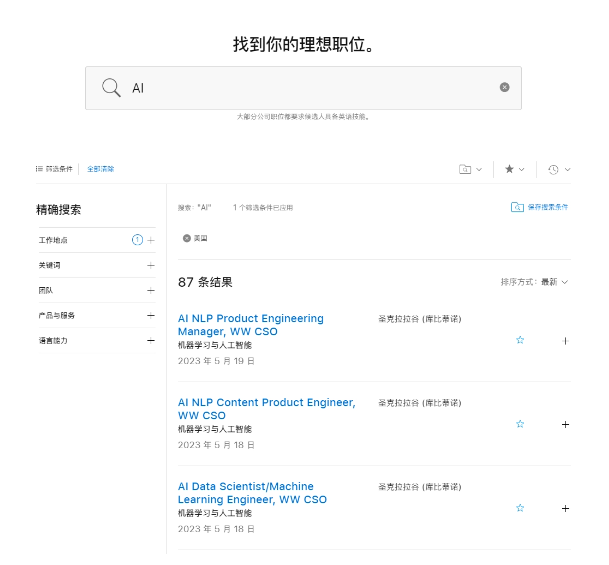Image resolution: width=609 pixels, height=565 pixels.
Task: Open the recent history clock menu
Action: (x=559, y=170)
